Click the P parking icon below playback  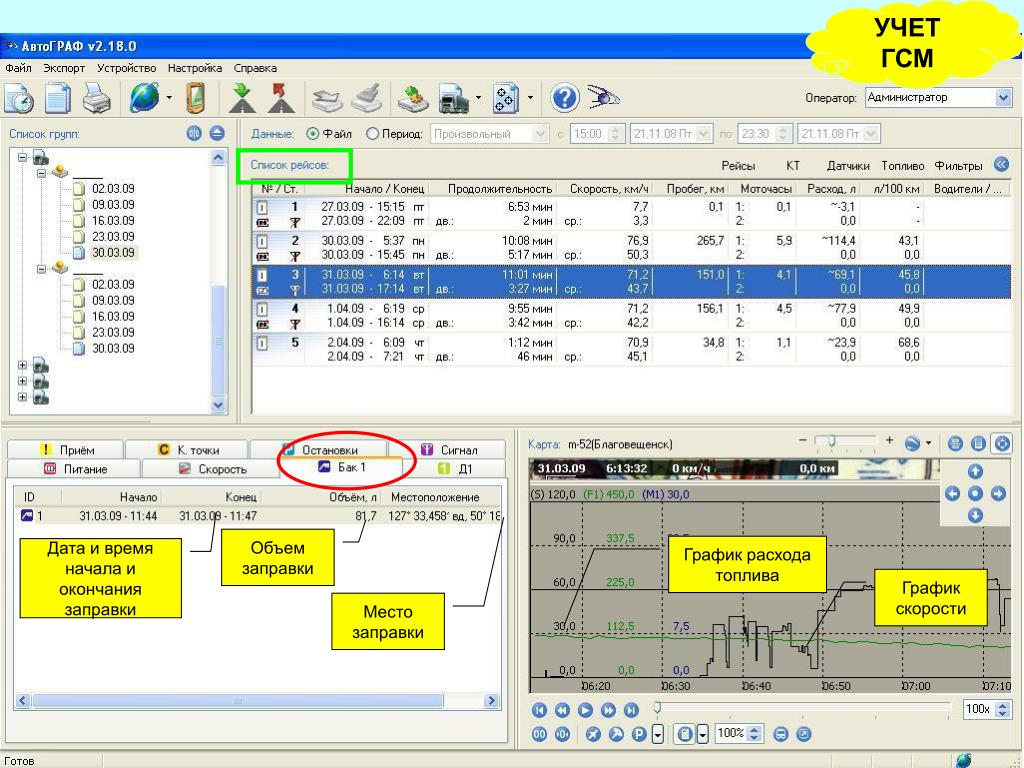pos(639,734)
